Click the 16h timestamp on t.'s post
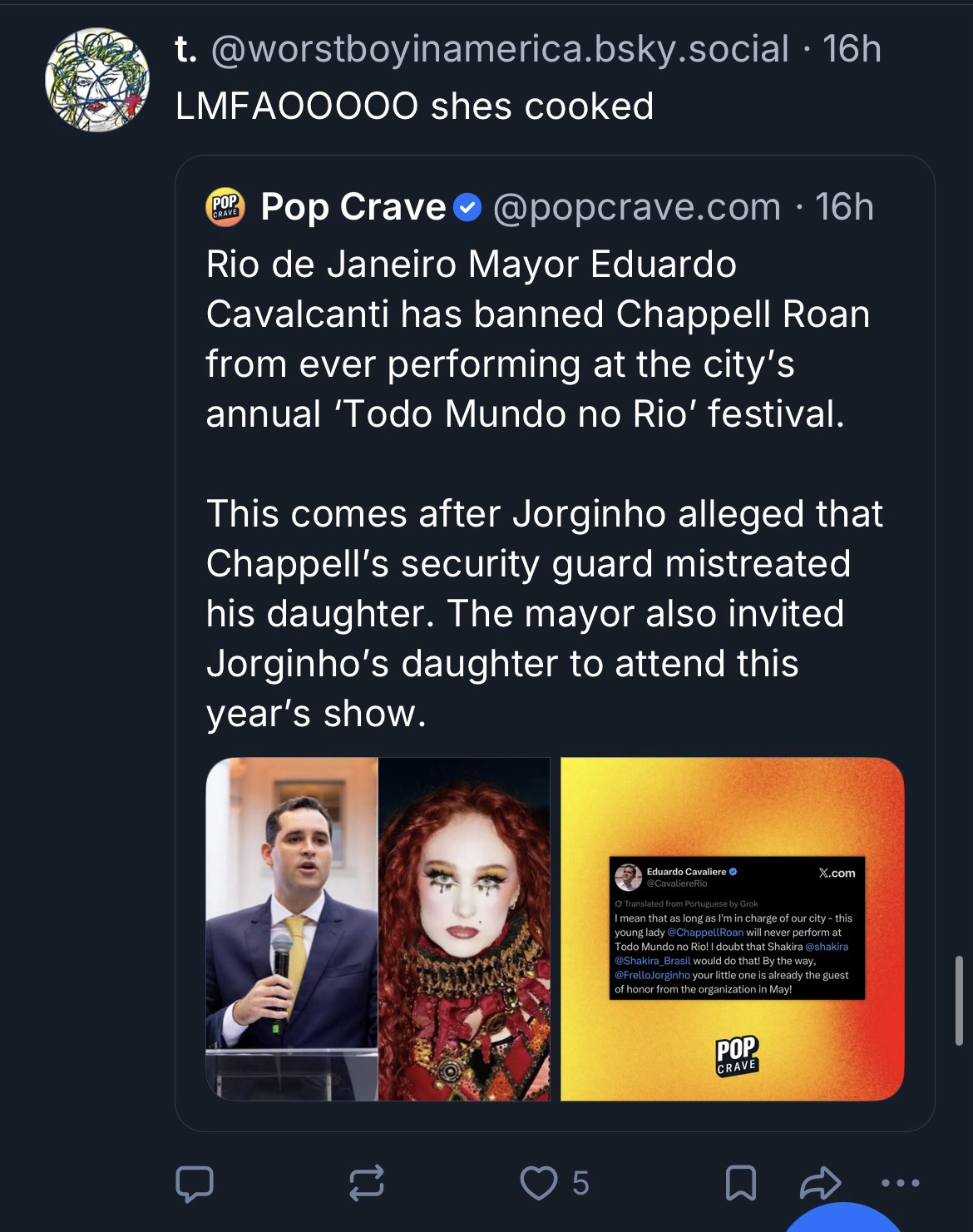973x1232 pixels. click(x=852, y=50)
